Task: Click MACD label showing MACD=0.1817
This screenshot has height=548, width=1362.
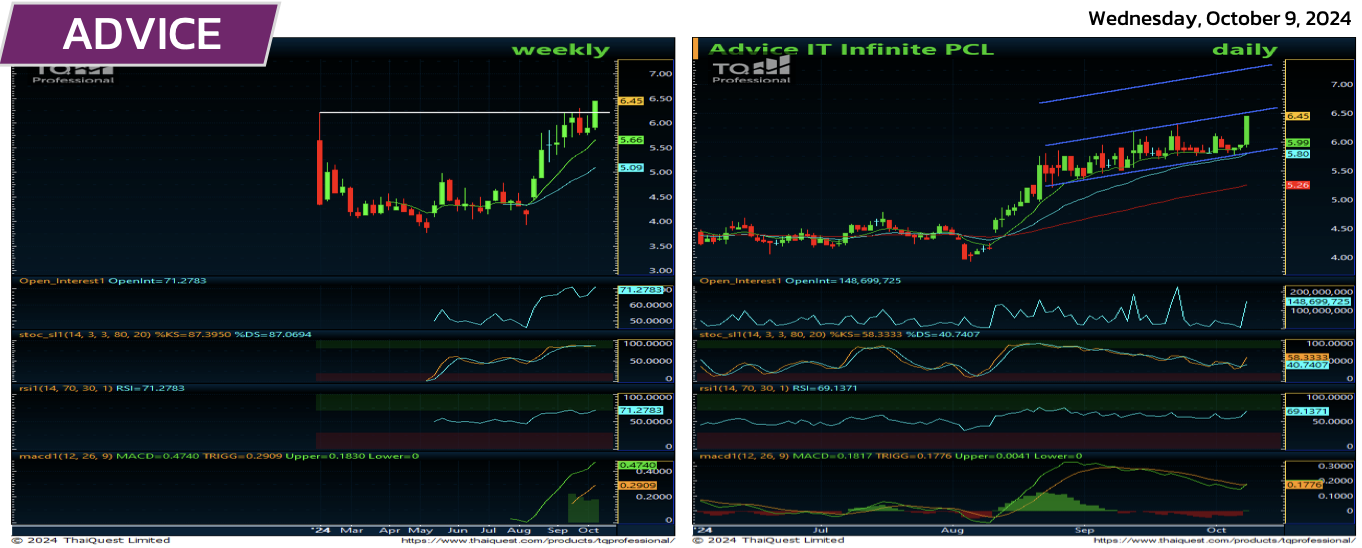Action: pyautogui.click(x=891, y=456)
